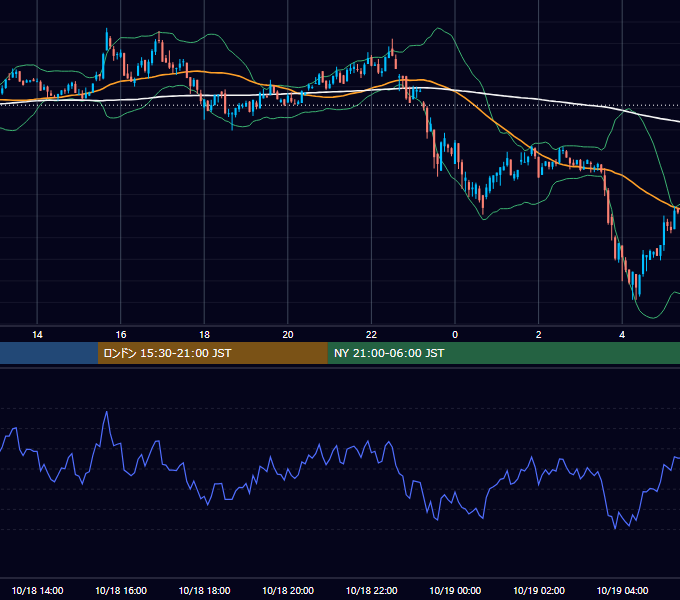This screenshot has height=600, width=680.
Task: Click the 10/18 14:00 time label
Action: [x=37, y=590]
